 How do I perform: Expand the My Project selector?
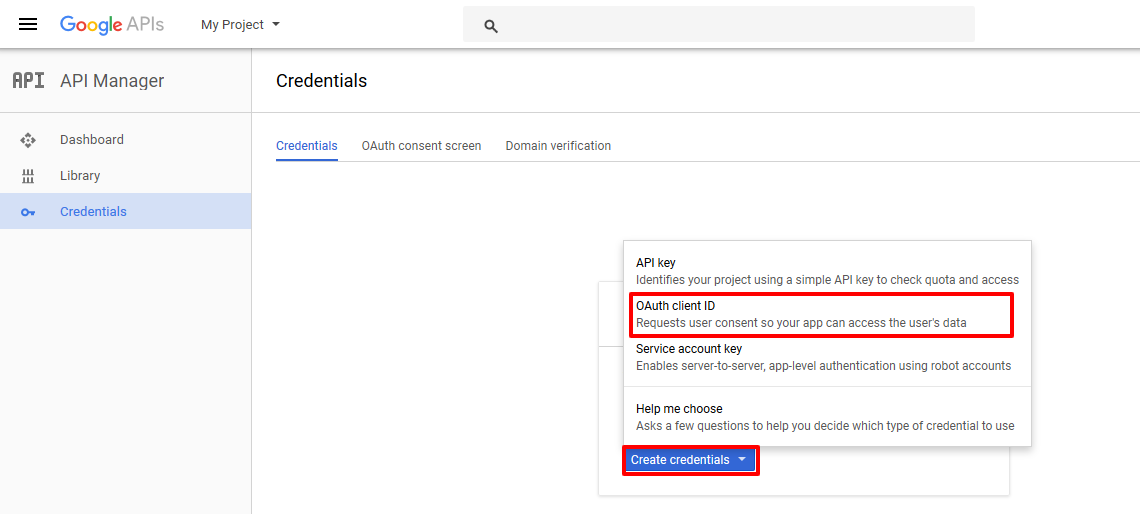point(240,24)
